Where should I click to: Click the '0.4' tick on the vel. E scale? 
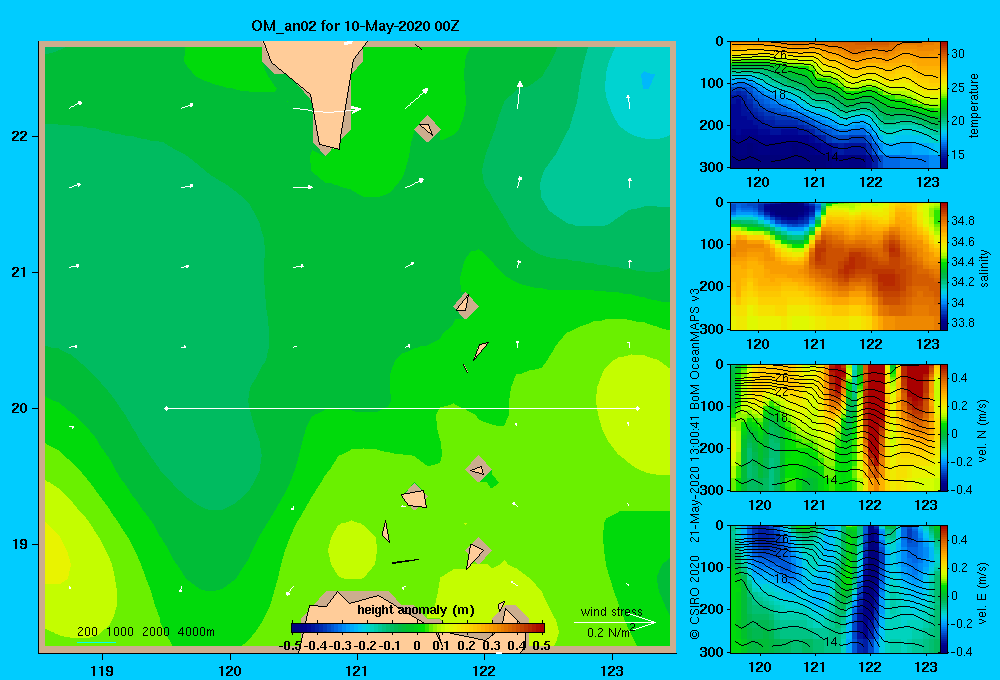(x=959, y=540)
